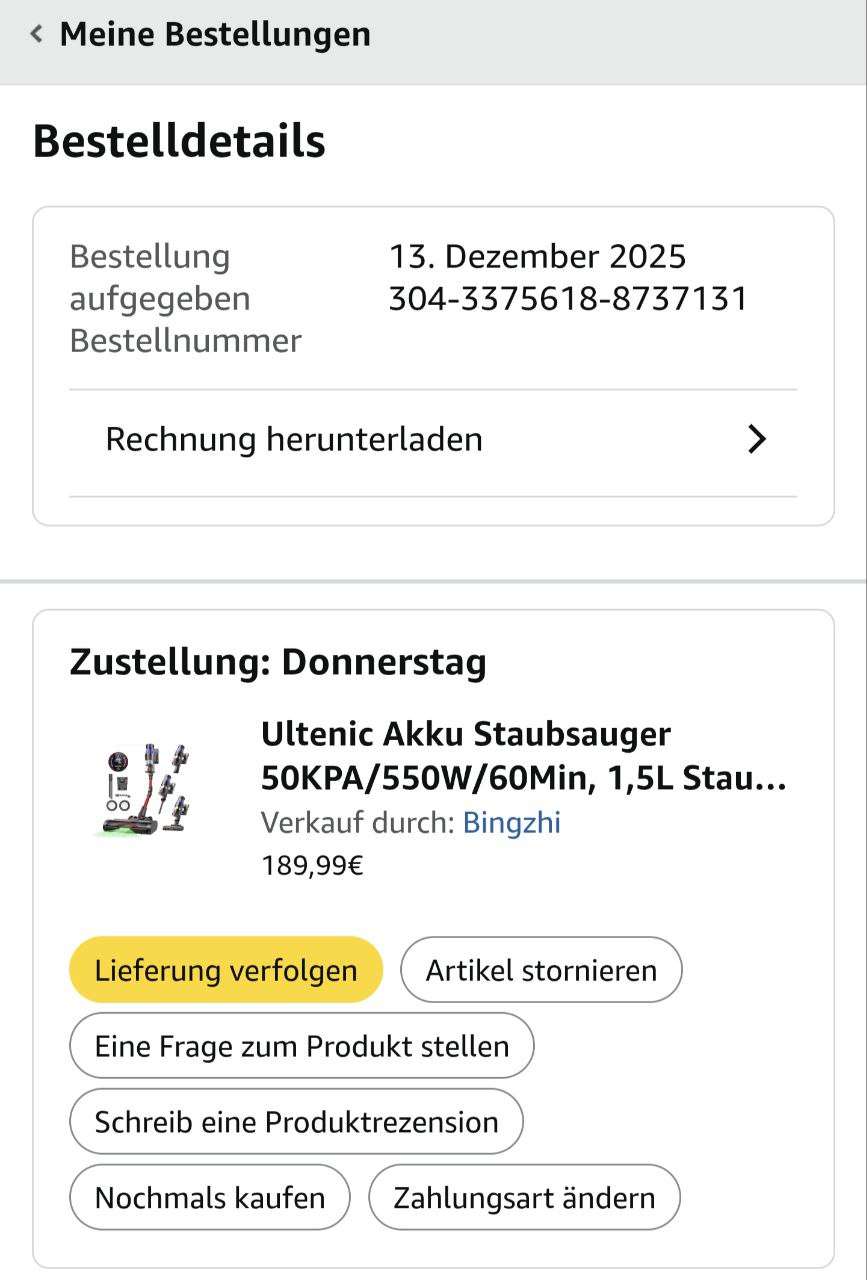The image size is (867, 1280).
Task: Open the Rechnung herunterladen row
Action: click(x=433, y=440)
